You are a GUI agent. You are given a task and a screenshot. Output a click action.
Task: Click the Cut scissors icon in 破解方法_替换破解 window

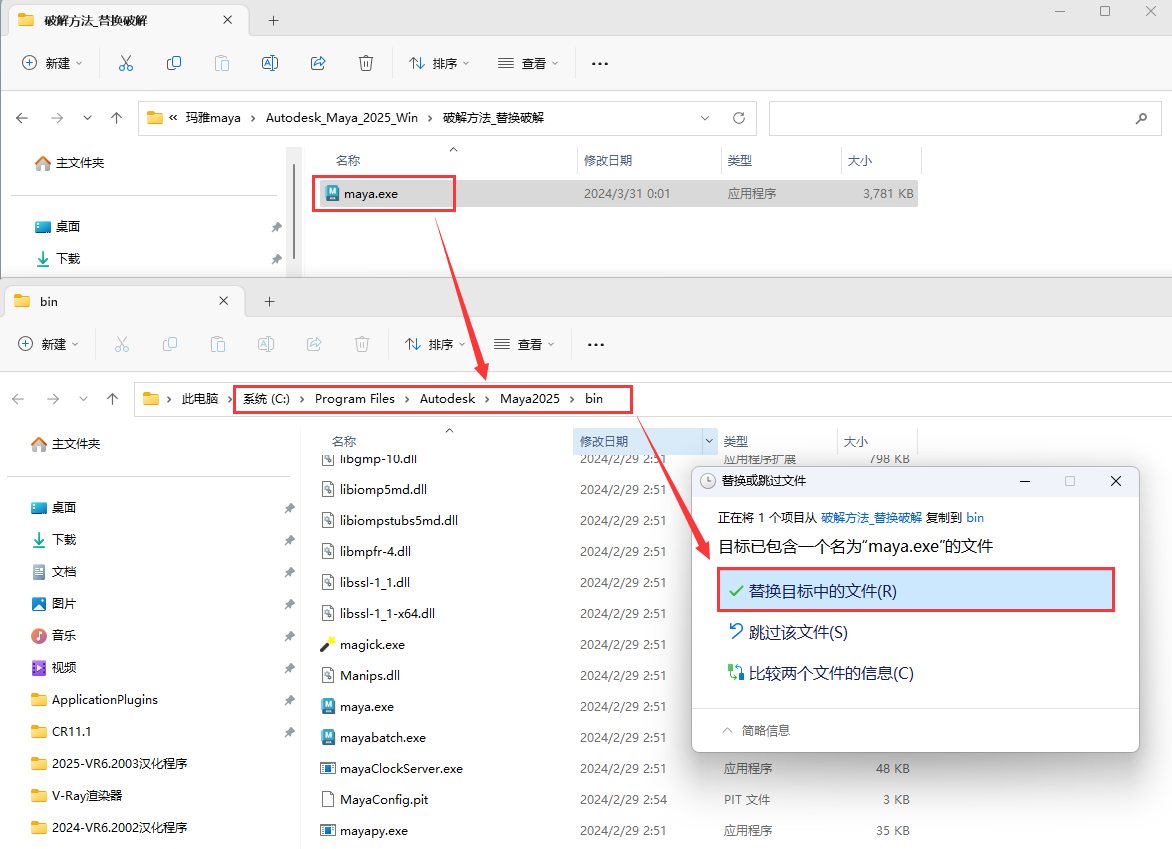click(x=126, y=64)
